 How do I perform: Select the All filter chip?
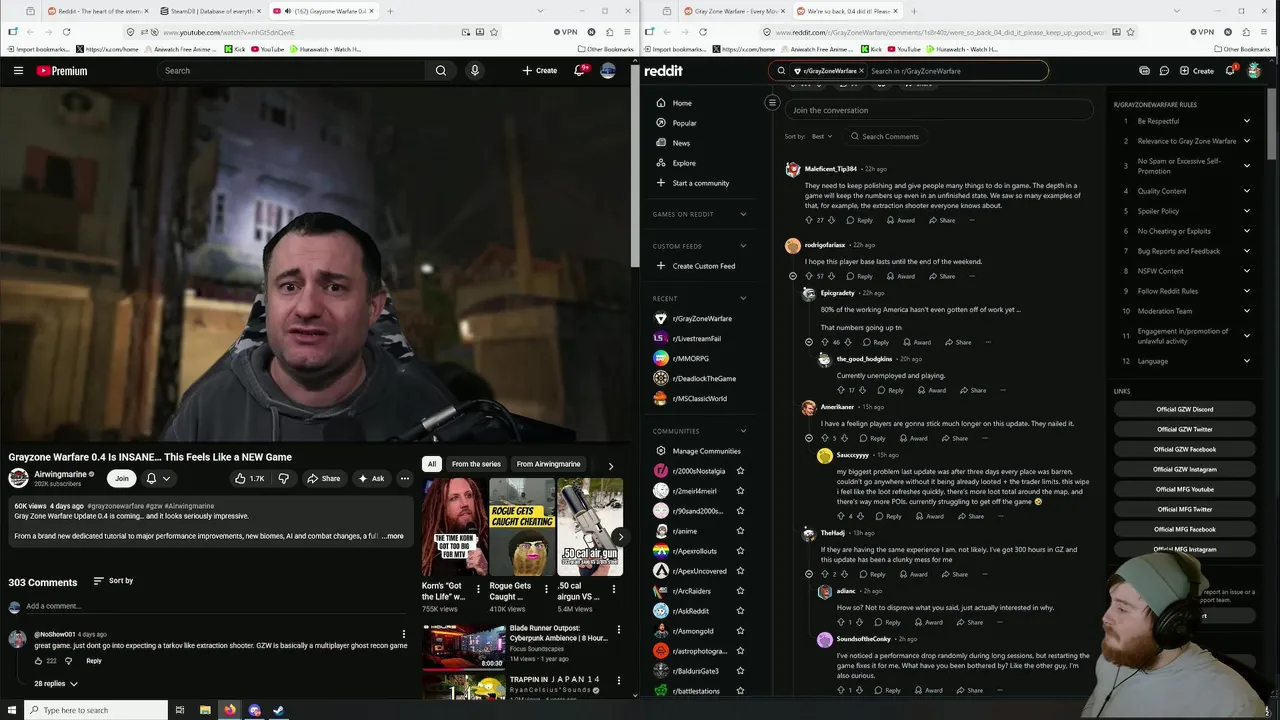pos(432,464)
